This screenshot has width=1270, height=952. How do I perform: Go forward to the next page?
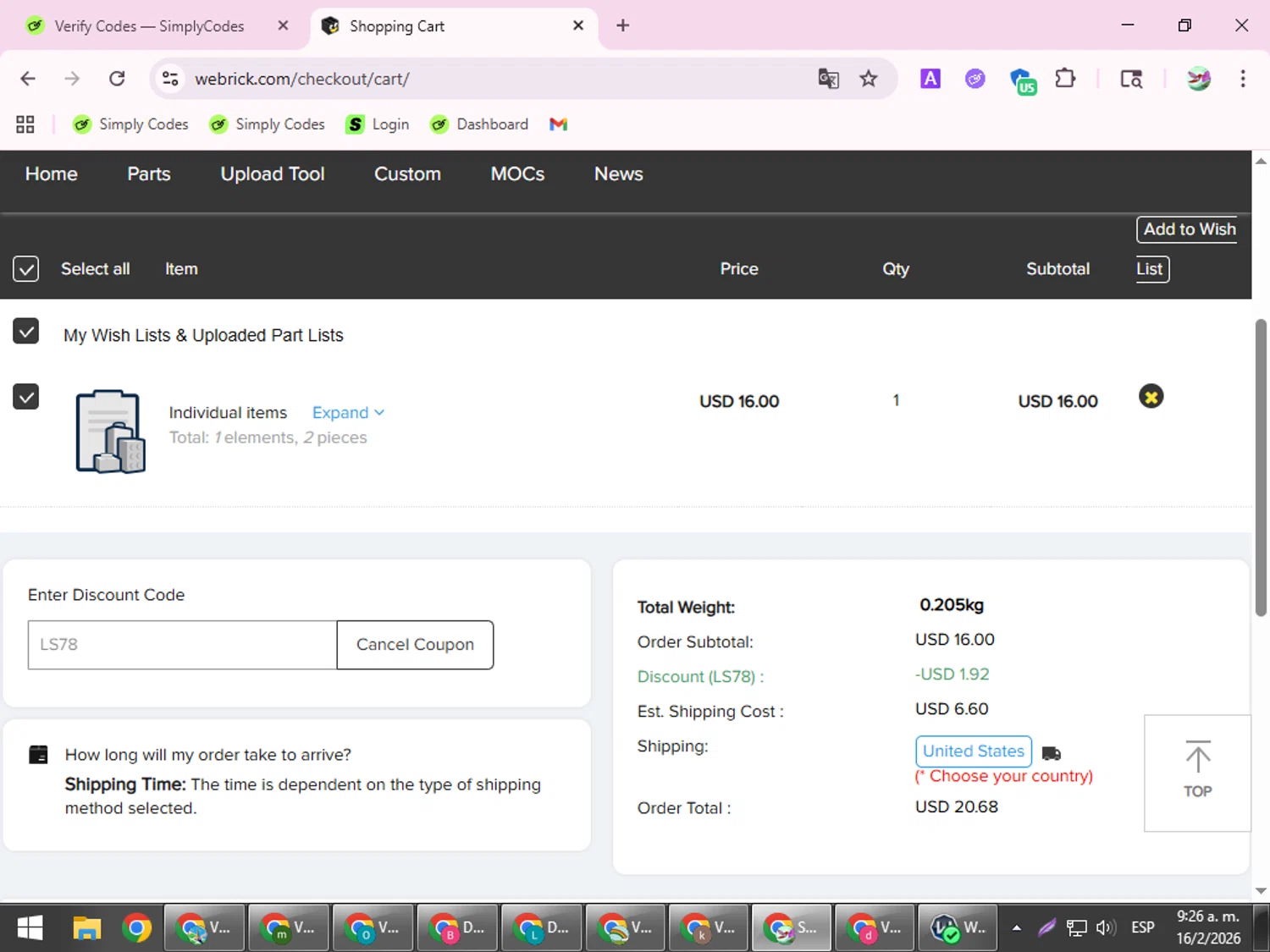click(72, 79)
